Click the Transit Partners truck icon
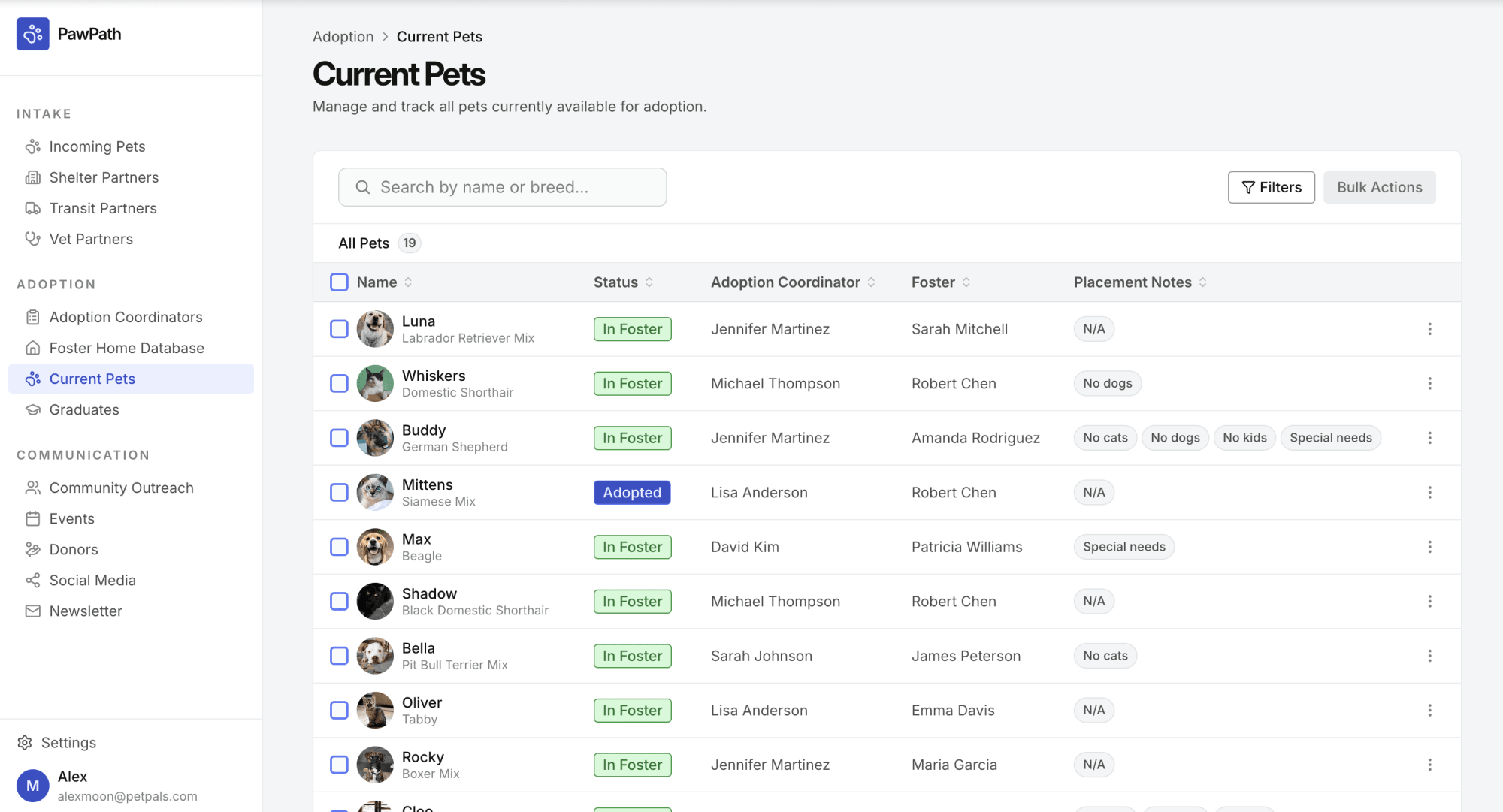 point(32,208)
